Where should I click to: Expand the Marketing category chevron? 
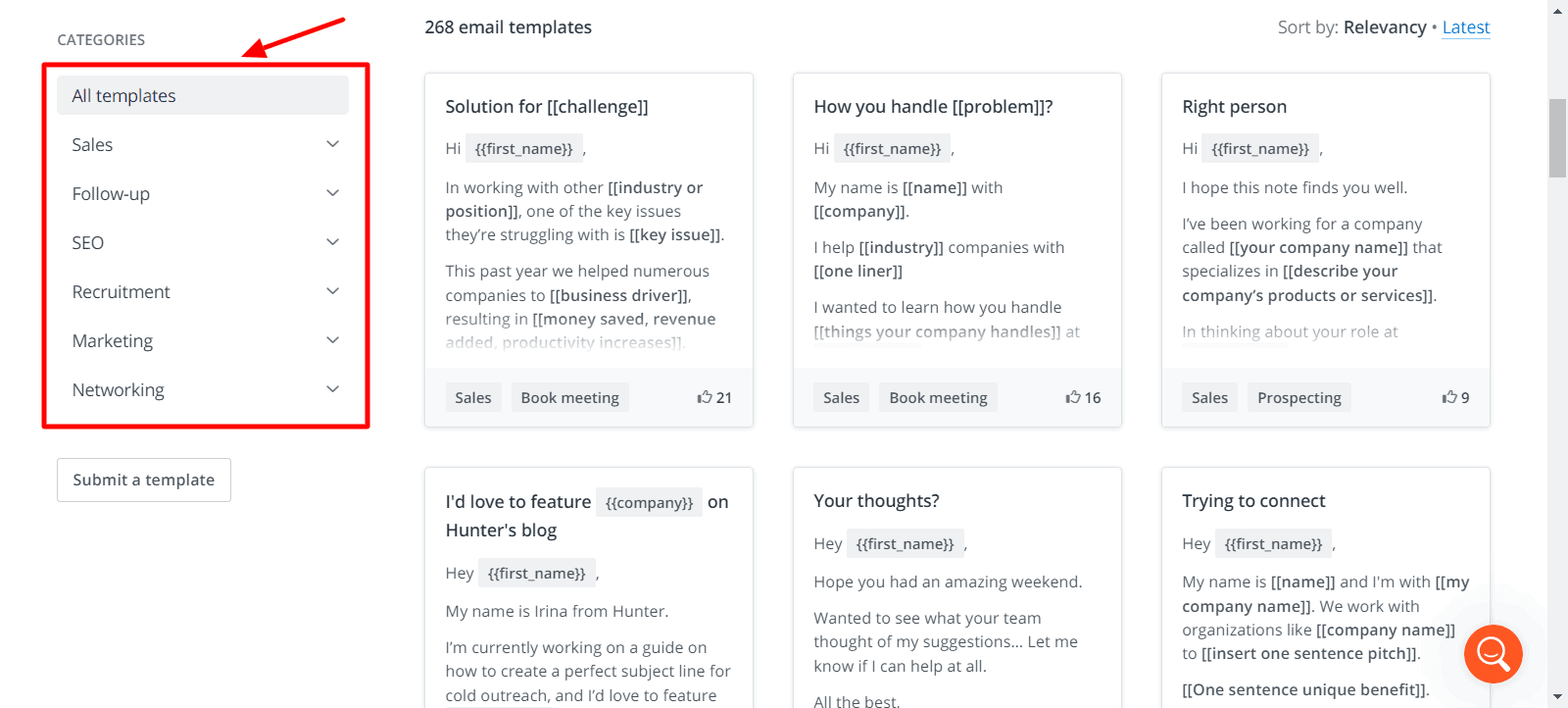point(333,340)
